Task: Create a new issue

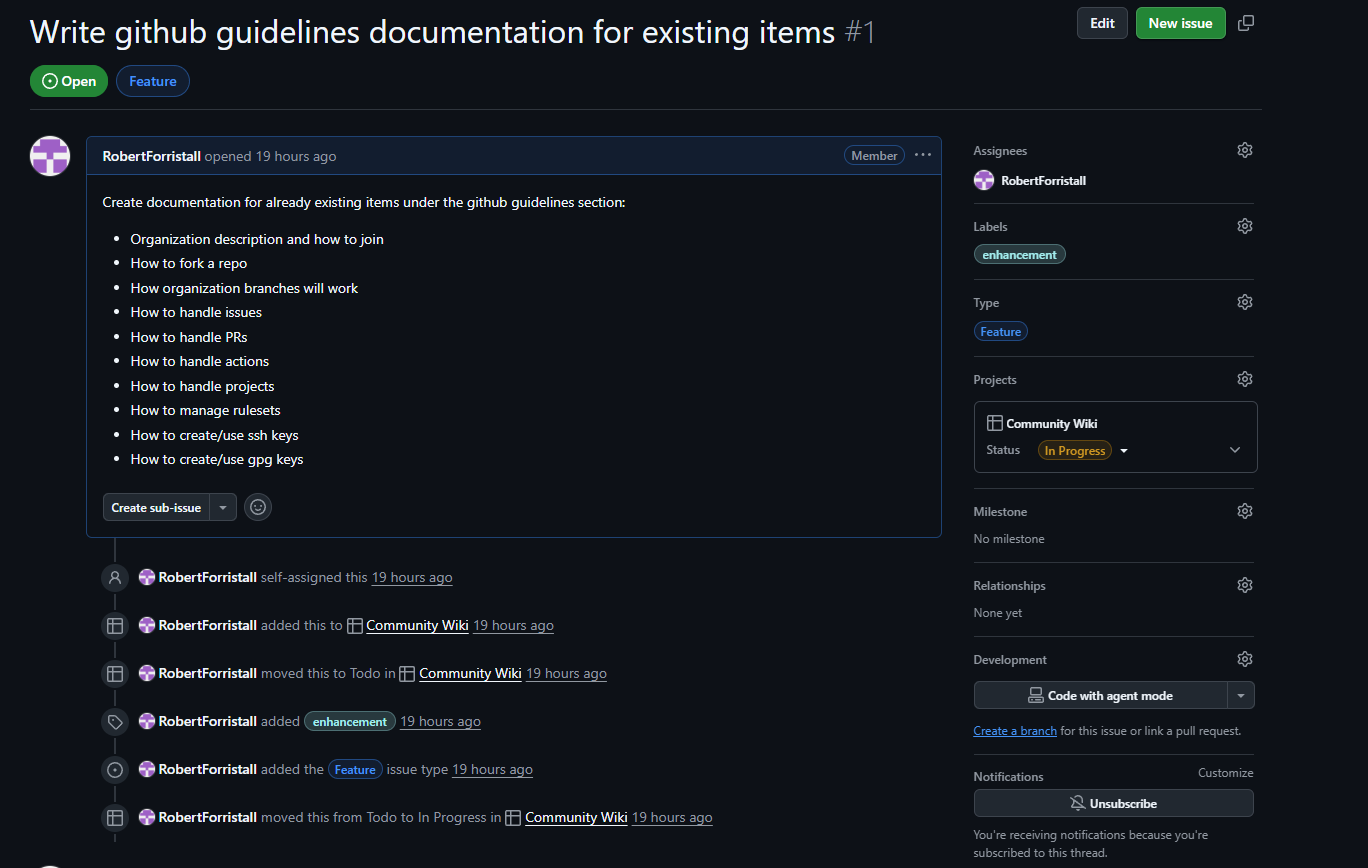Action: tap(1180, 22)
